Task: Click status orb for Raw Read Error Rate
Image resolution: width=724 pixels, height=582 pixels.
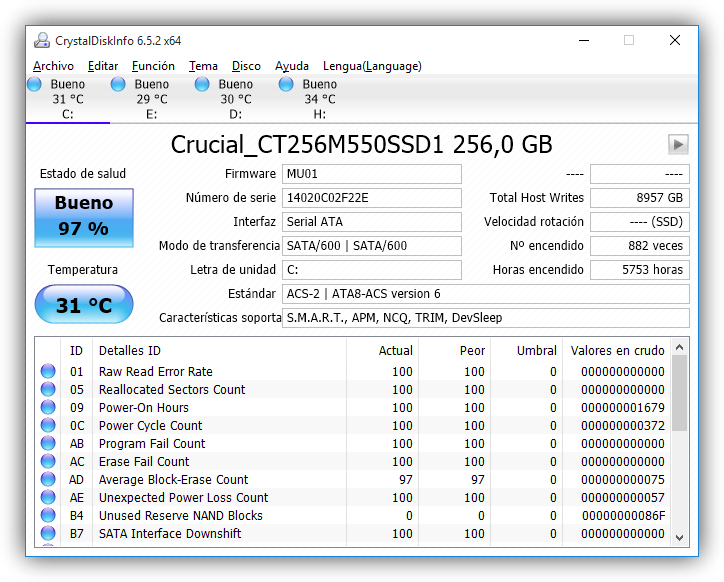Action: coord(48,371)
